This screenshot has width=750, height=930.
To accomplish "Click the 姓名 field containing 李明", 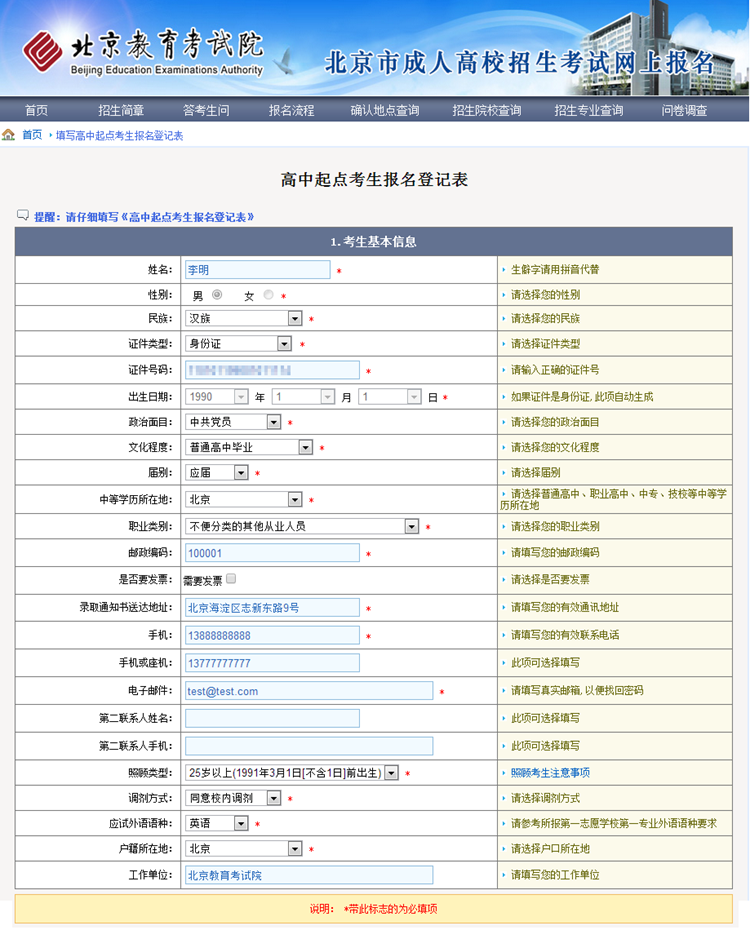I will [x=258, y=270].
